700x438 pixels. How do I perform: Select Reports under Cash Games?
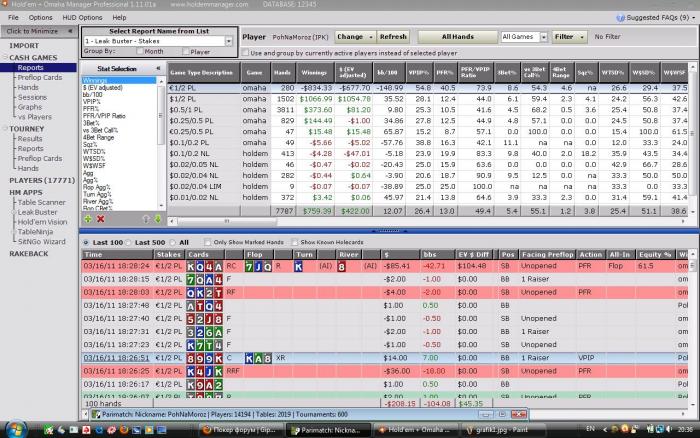click(x=30, y=67)
